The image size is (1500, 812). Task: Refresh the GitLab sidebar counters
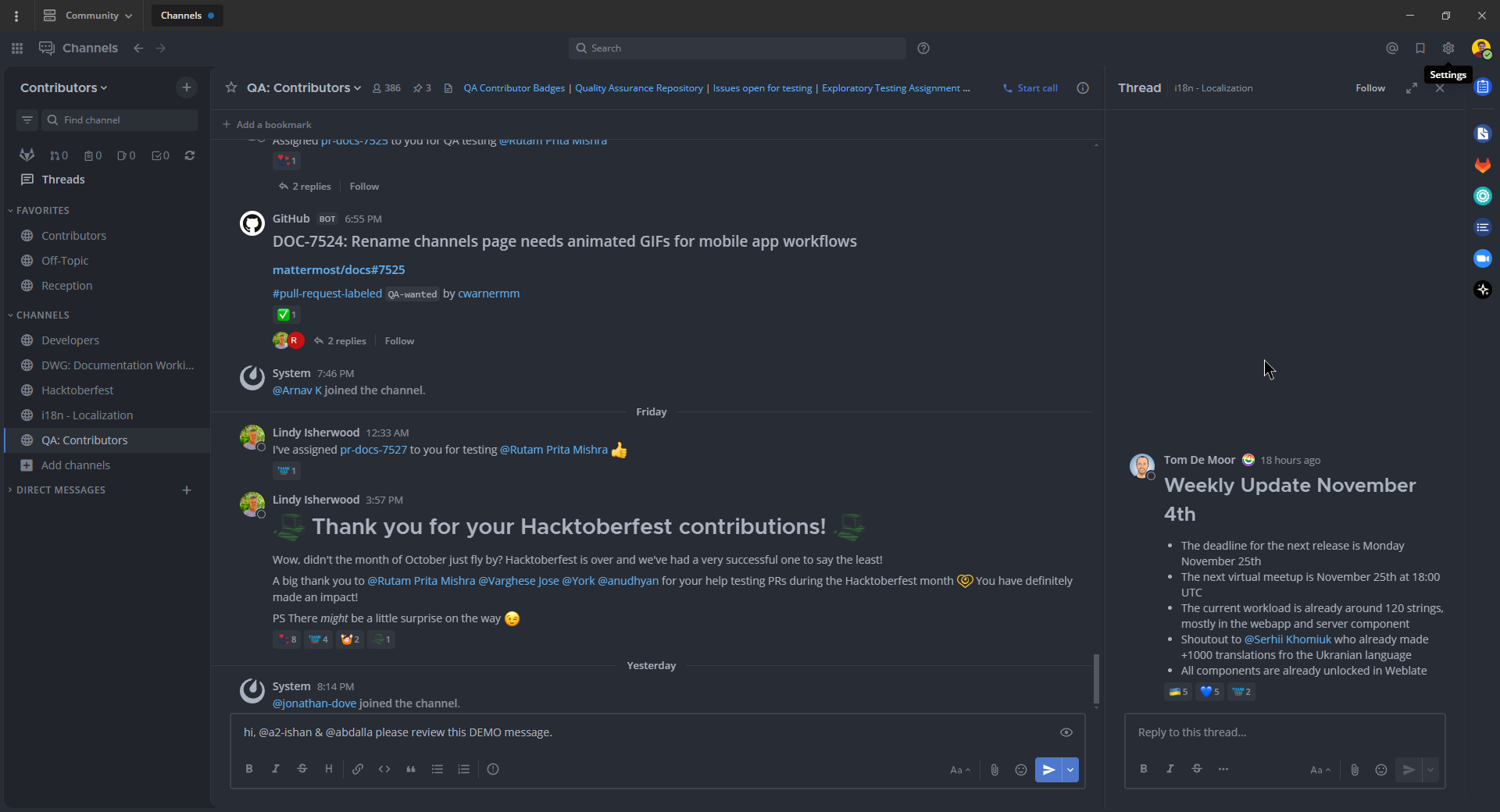coord(189,155)
